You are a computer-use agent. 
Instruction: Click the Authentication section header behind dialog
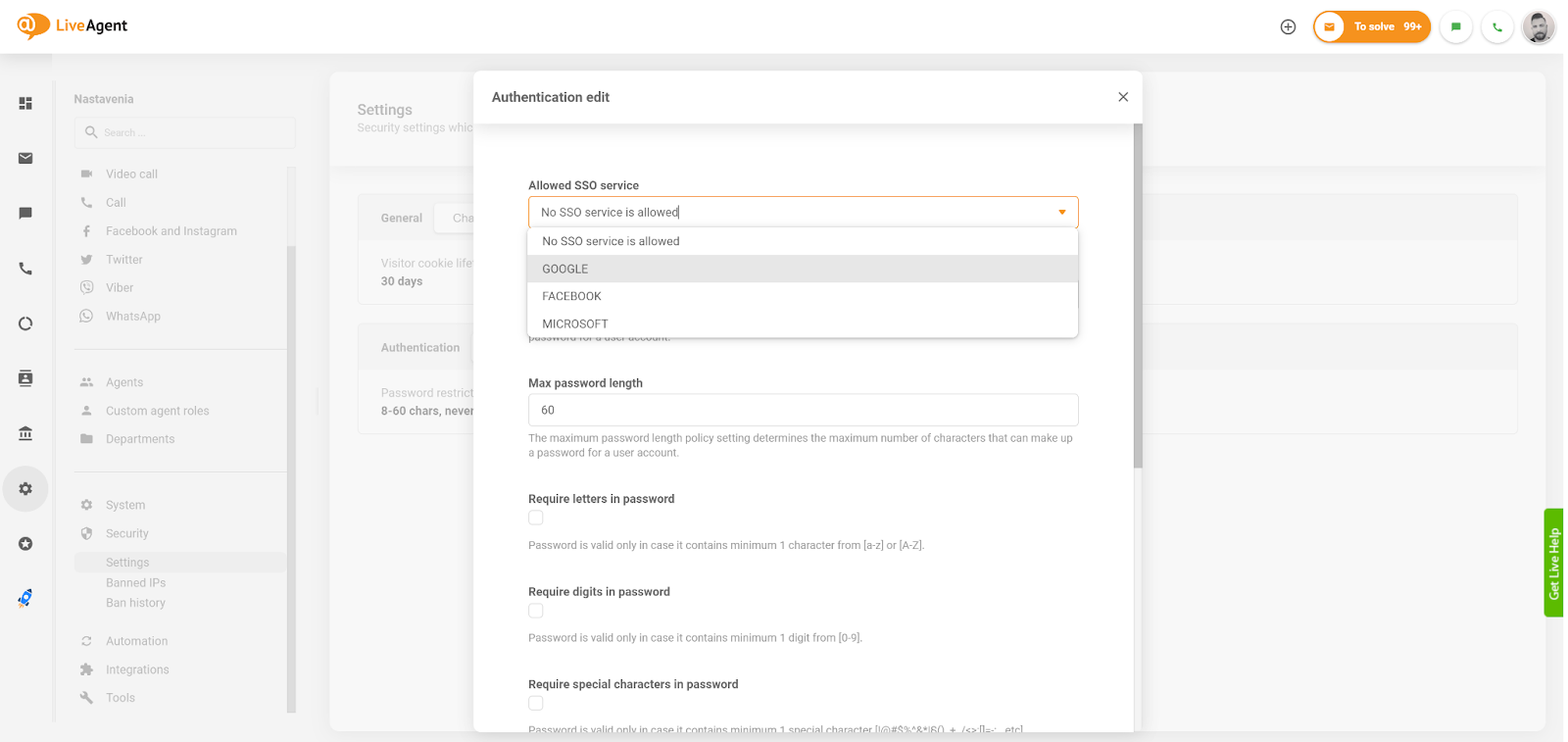pos(420,347)
